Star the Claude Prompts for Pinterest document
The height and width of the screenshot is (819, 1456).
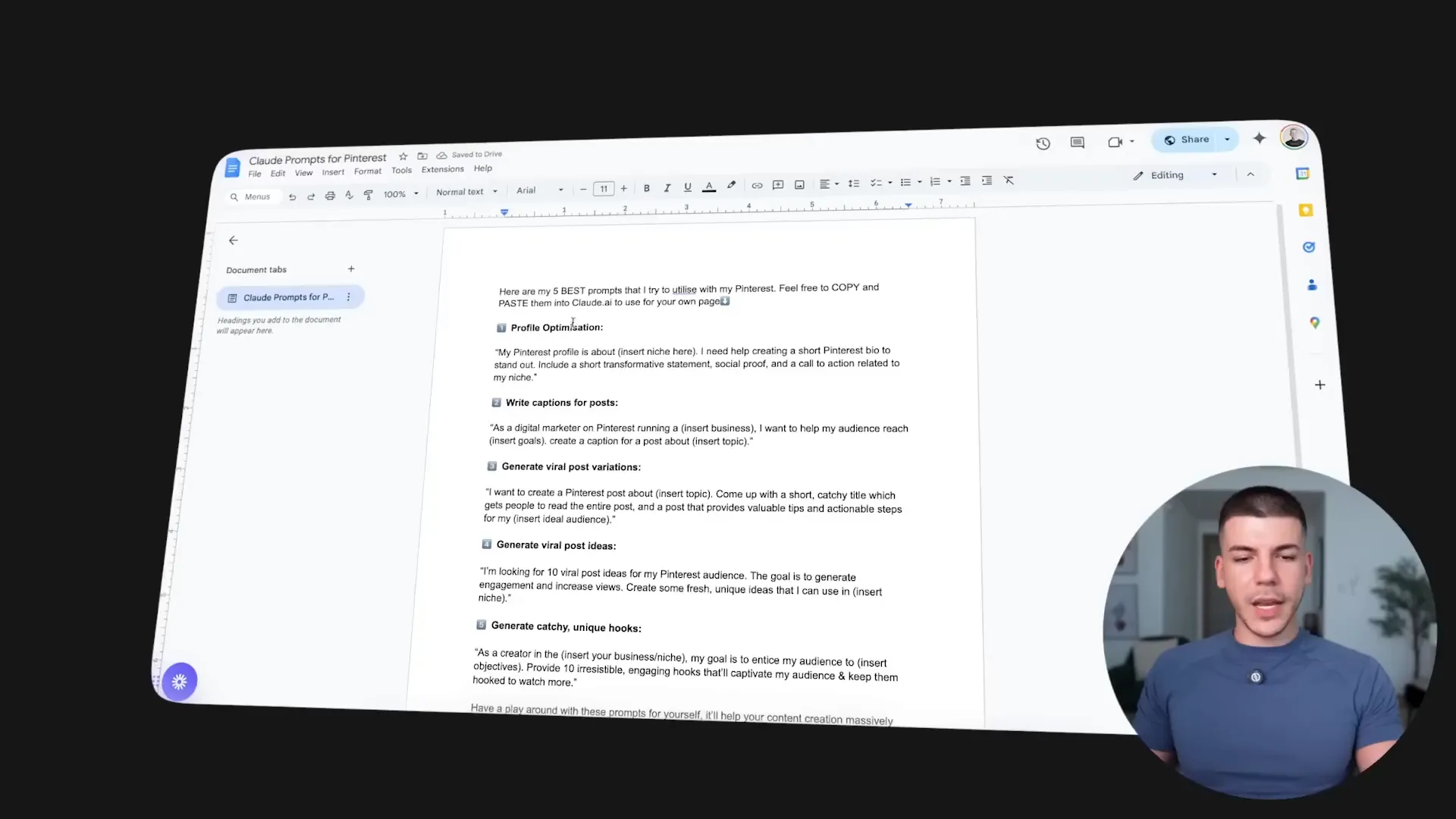click(403, 156)
